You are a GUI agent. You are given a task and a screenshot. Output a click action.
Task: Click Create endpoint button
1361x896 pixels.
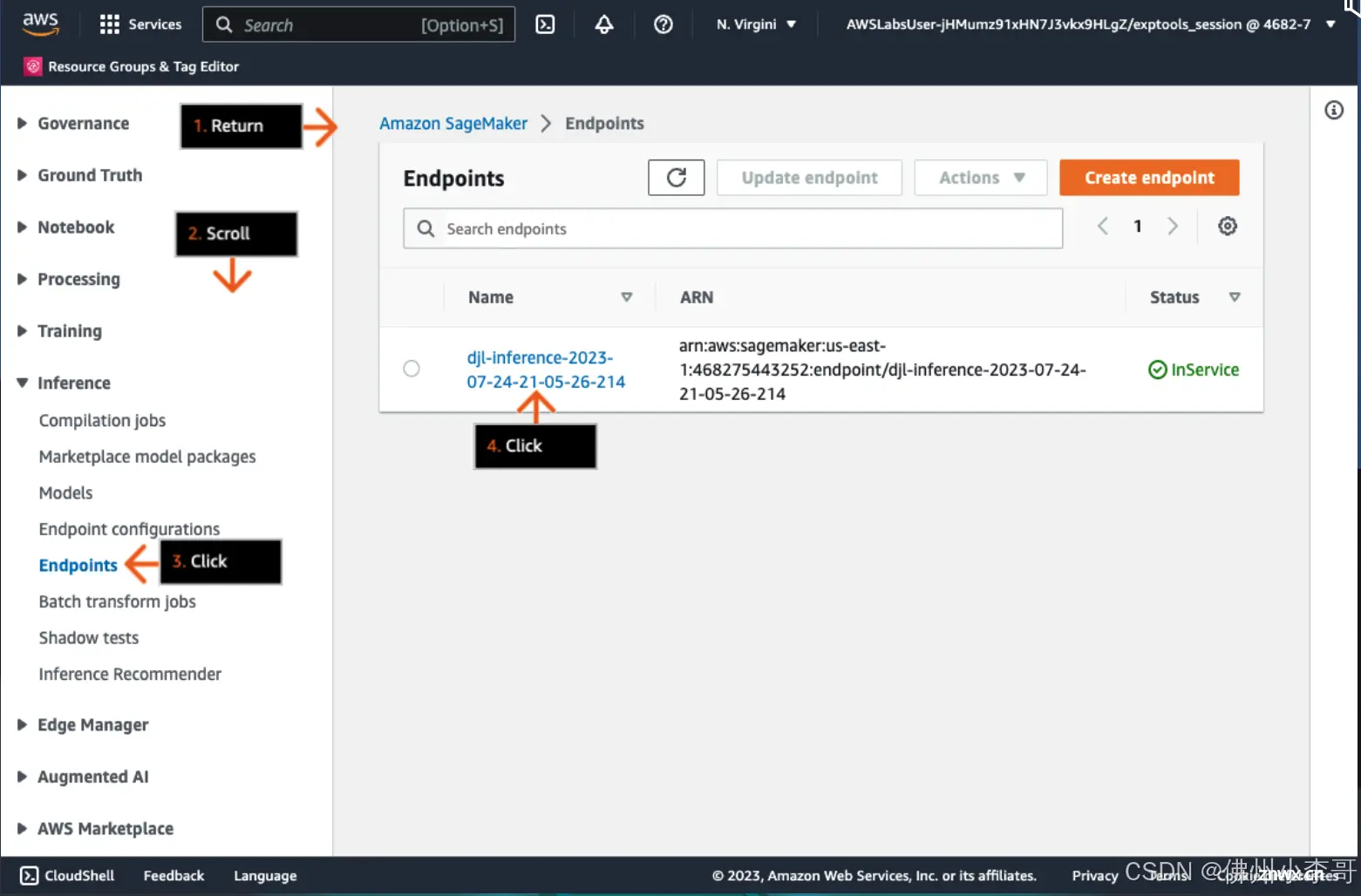point(1149,178)
